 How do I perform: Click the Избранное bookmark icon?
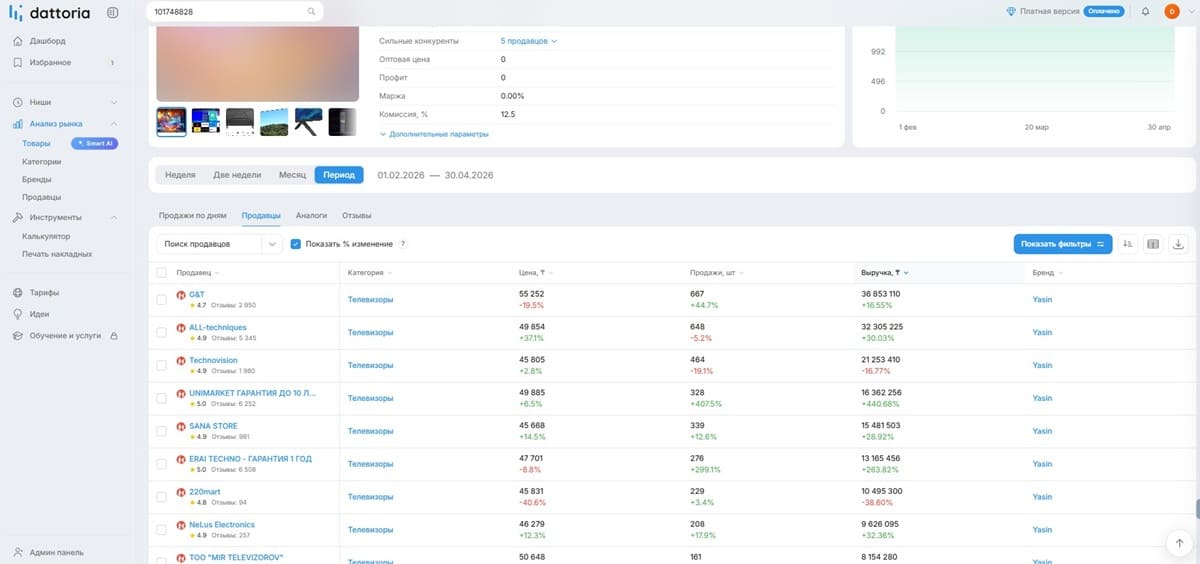click(18, 62)
